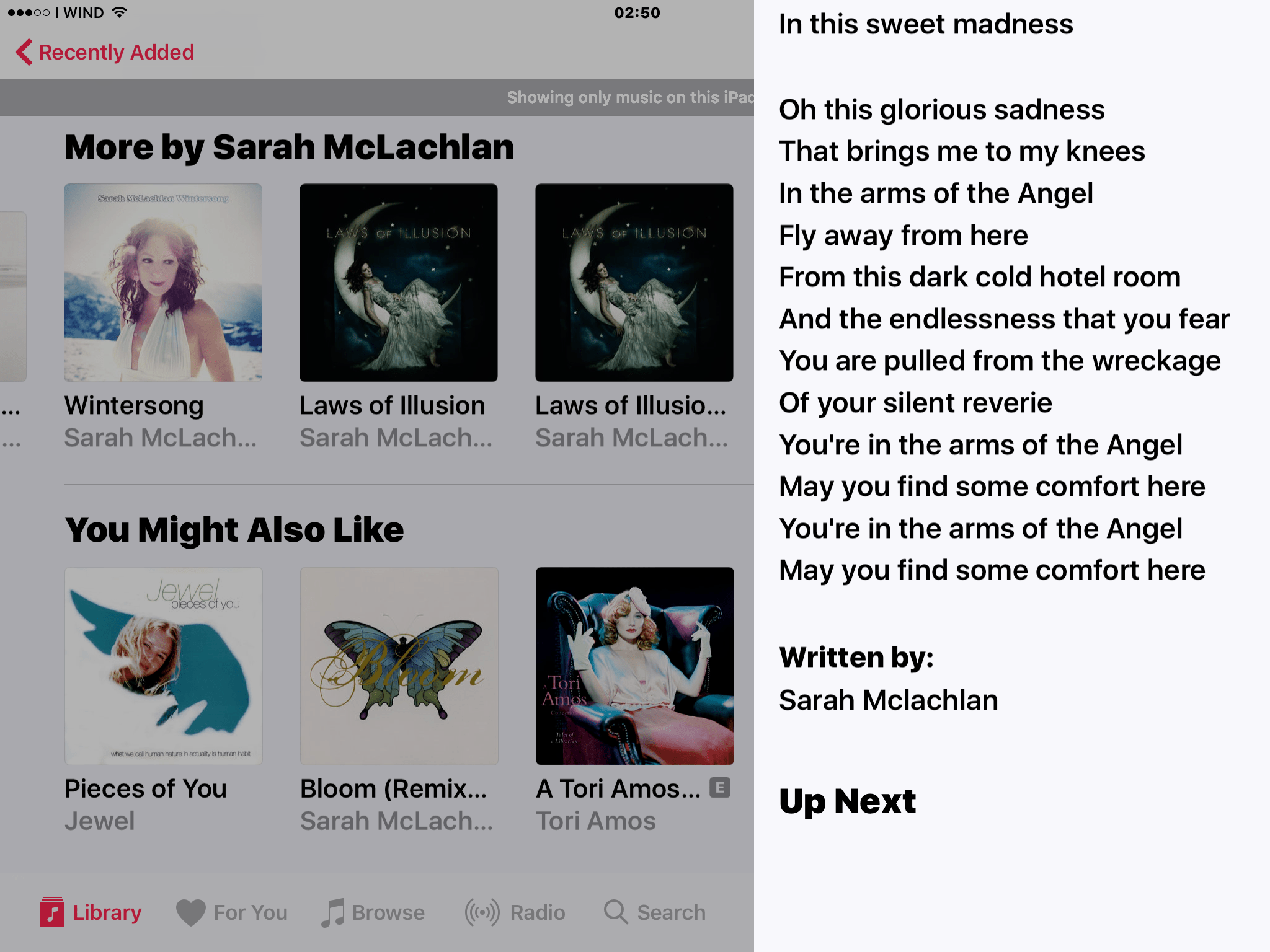Switch to the For You tab
Screen dimensions: 1270x952
tap(232, 912)
